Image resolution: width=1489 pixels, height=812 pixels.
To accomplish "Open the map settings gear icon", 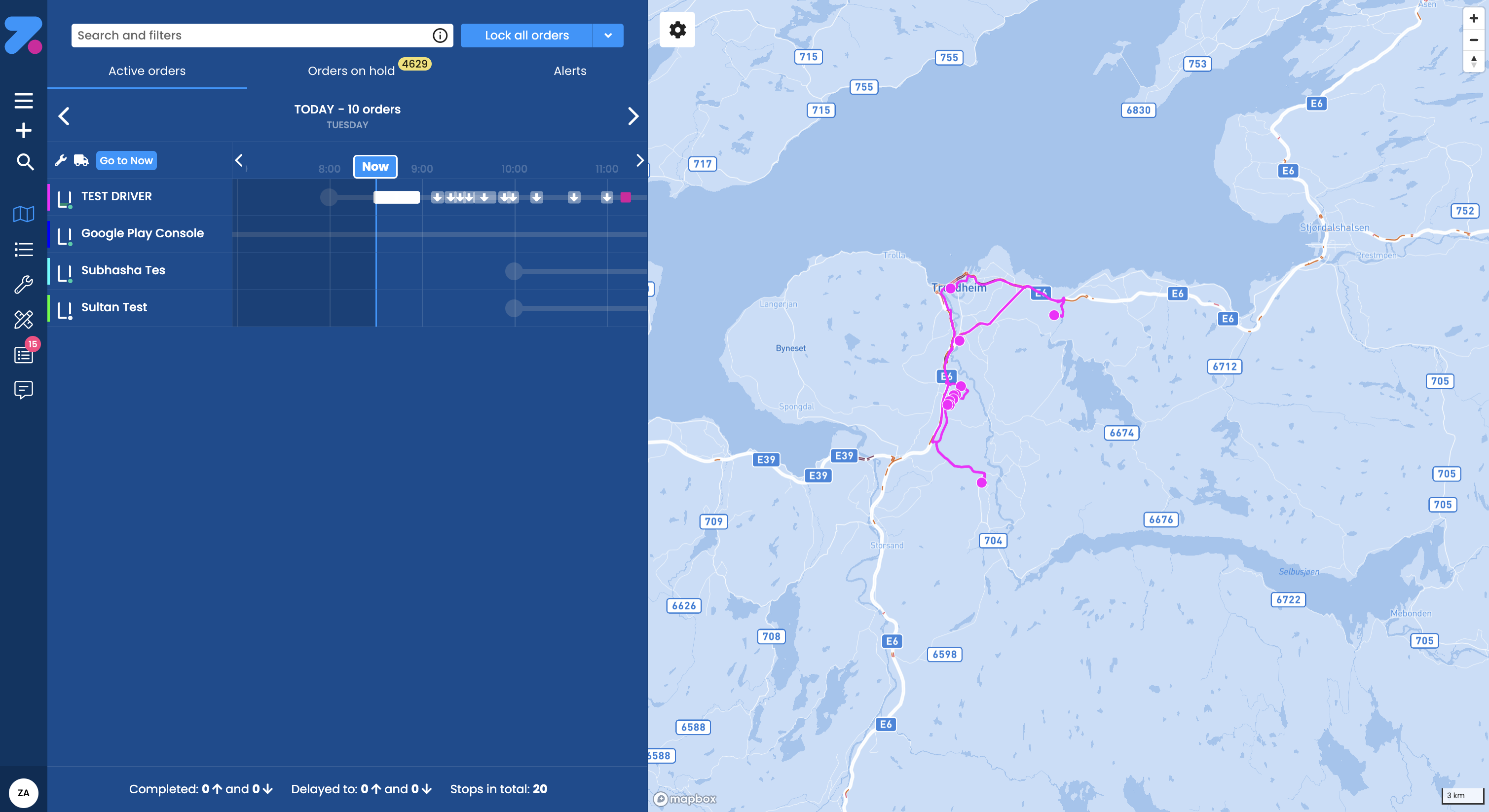I will pyautogui.click(x=676, y=30).
